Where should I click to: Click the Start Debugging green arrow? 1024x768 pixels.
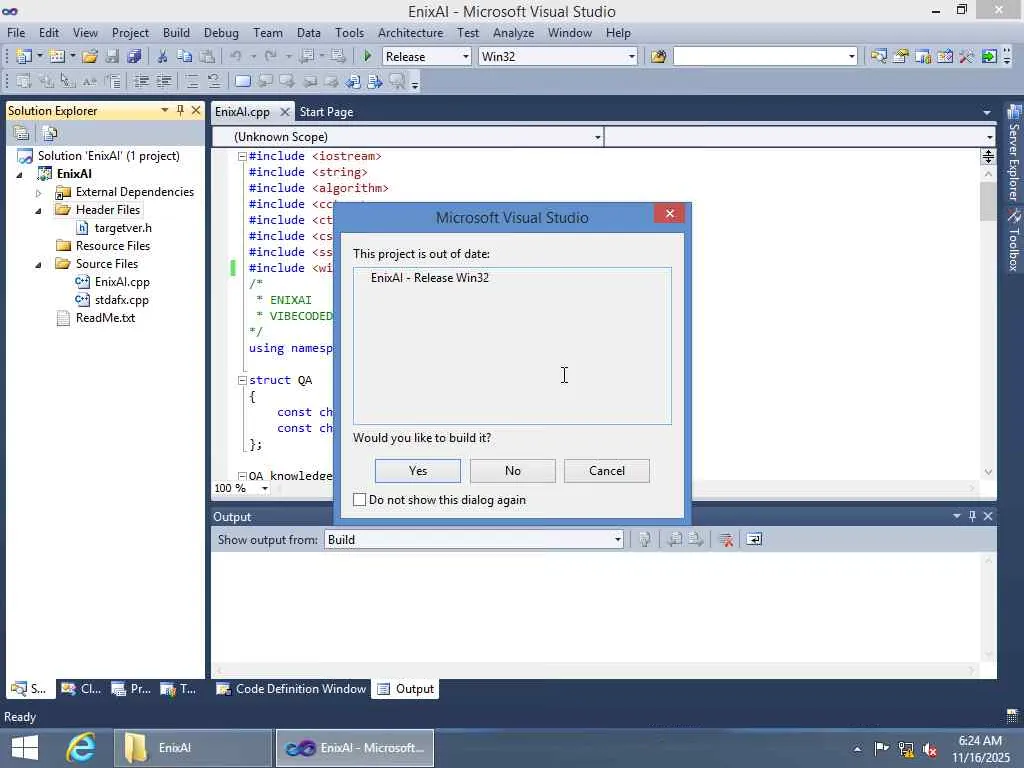pos(367,57)
